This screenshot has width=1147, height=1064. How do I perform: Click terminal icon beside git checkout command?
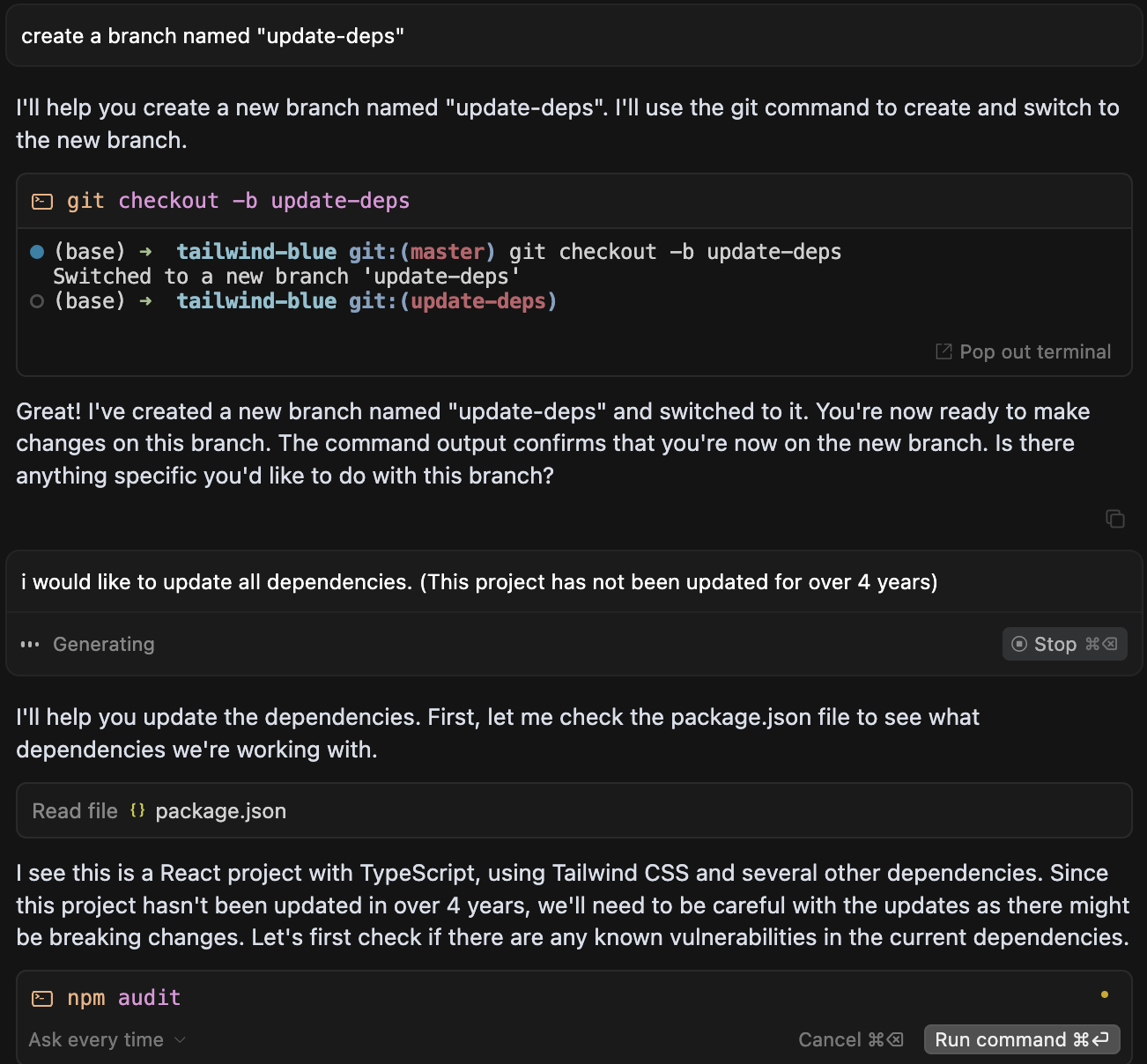click(42, 202)
